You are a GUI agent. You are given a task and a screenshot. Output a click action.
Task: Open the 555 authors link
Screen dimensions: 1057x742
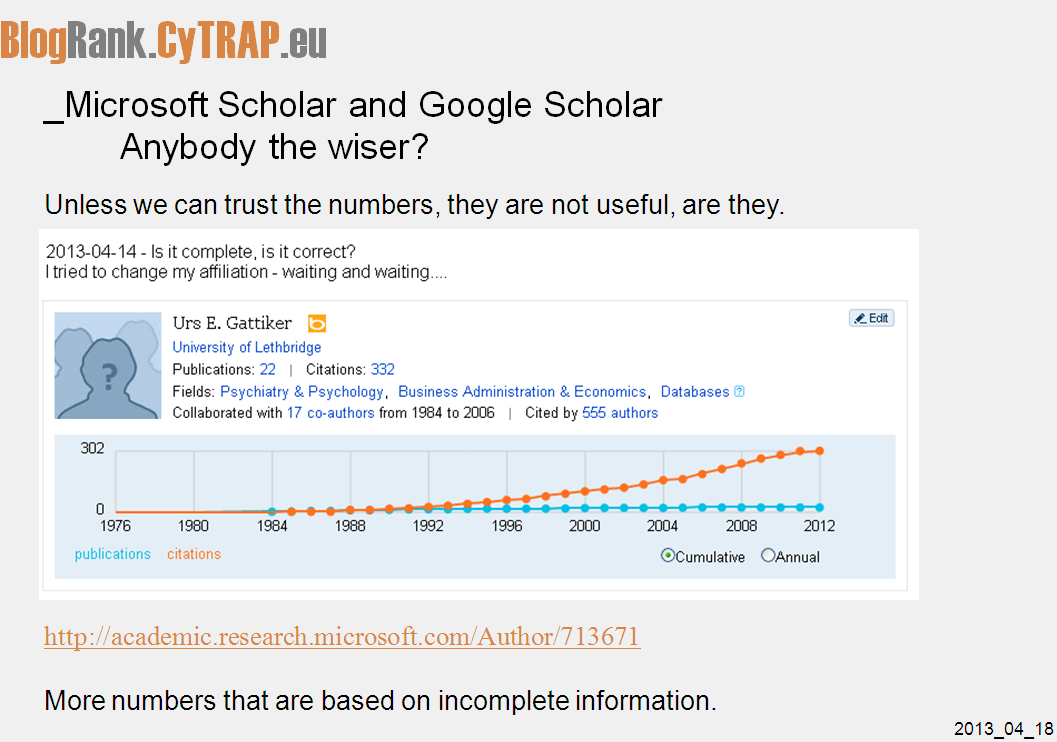point(620,412)
